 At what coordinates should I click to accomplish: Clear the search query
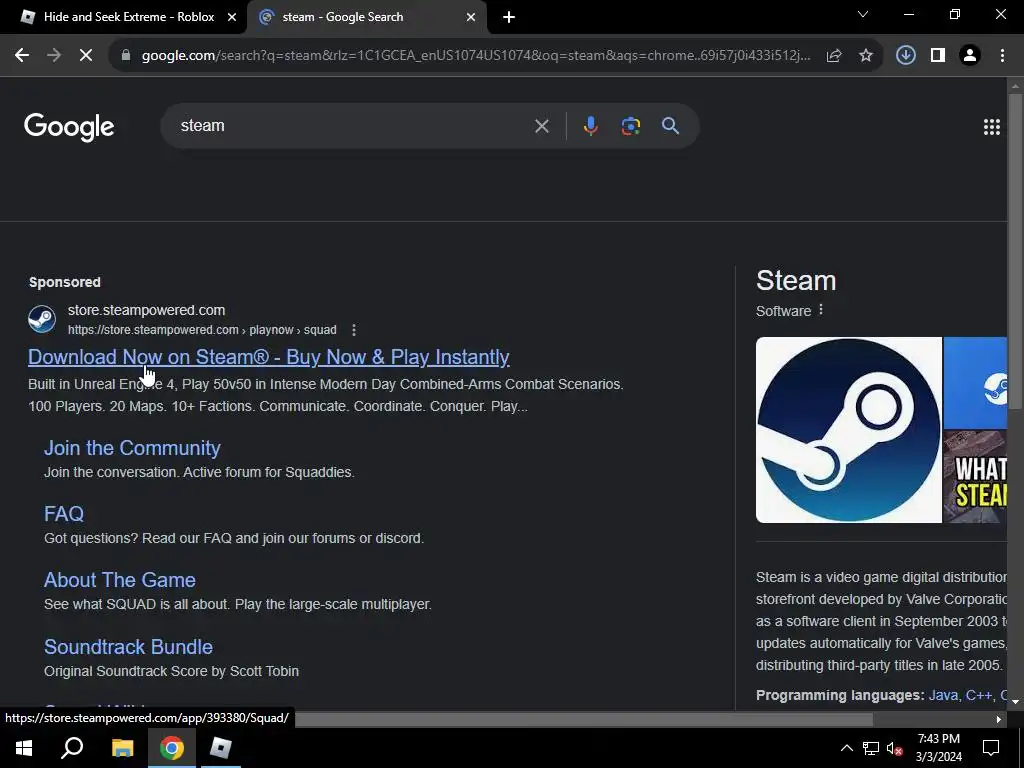[x=541, y=126]
